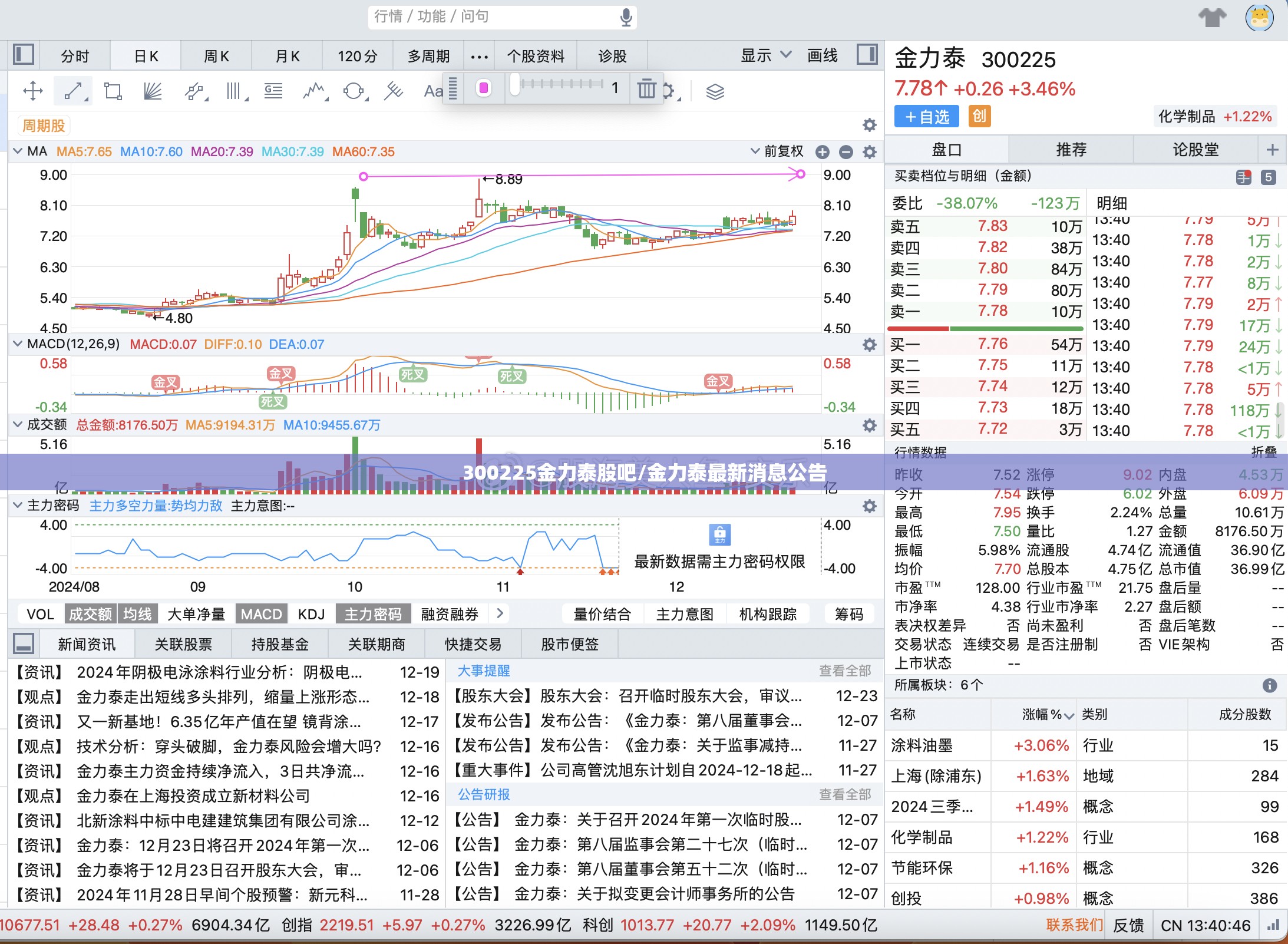Image resolution: width=1288 pixels, height=944 pixels.
Task: Open more period options ellipsis
Action: pyautogui.click(x=479, y=57)
